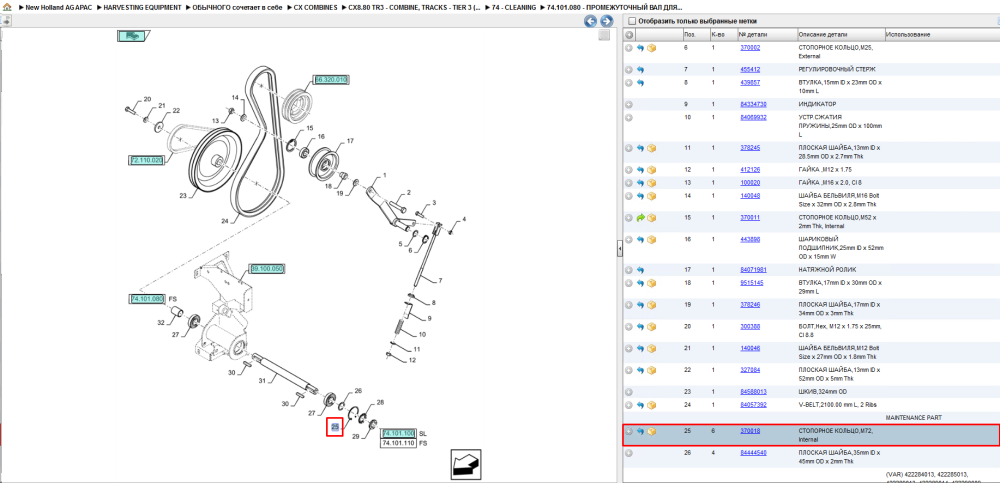Toggle the round selector for row position 9
This screenshot has height=483, width=1000.
tap(629, 104)
